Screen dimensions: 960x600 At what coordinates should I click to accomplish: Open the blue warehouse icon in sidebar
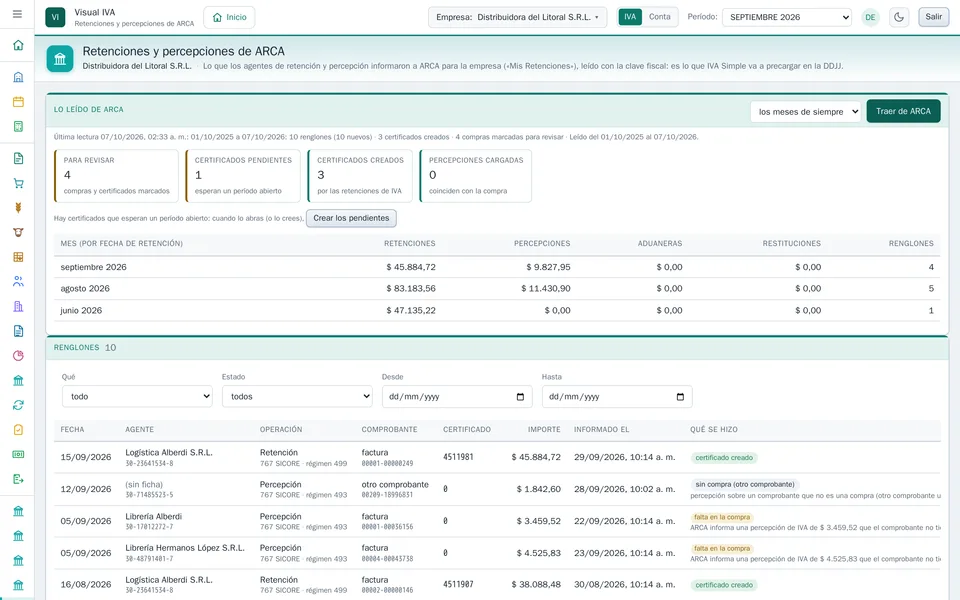coord(18,77)
